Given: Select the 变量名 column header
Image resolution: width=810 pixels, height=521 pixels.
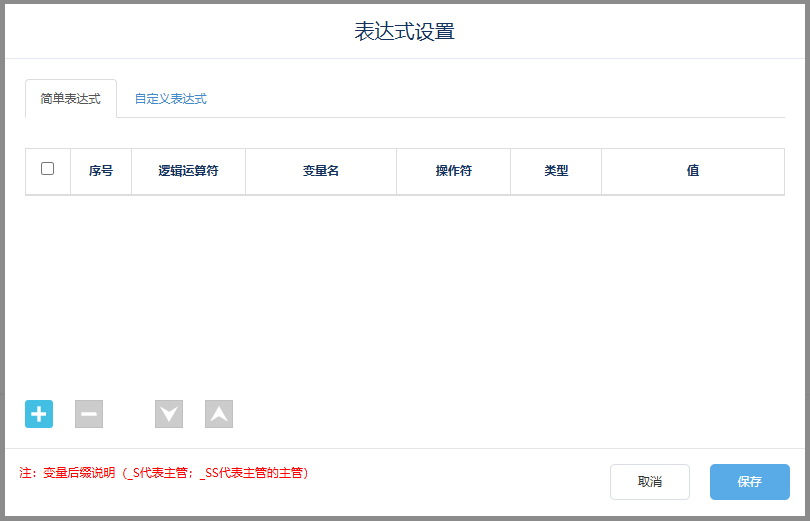Looking at the screenshot, I should coord(321,171).
